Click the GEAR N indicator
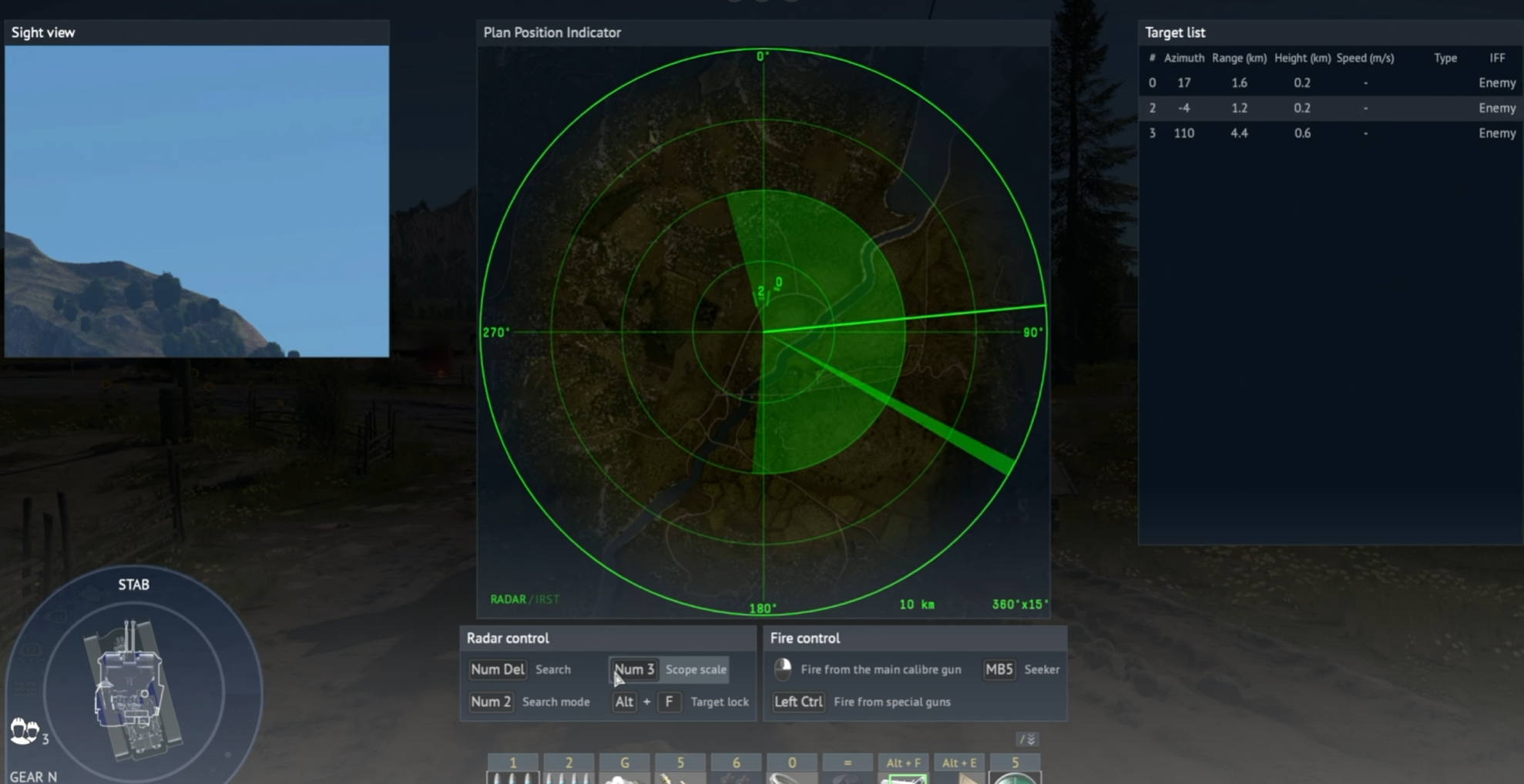The width and height of the screenshot is (1524, 784). tap(33, 776)
